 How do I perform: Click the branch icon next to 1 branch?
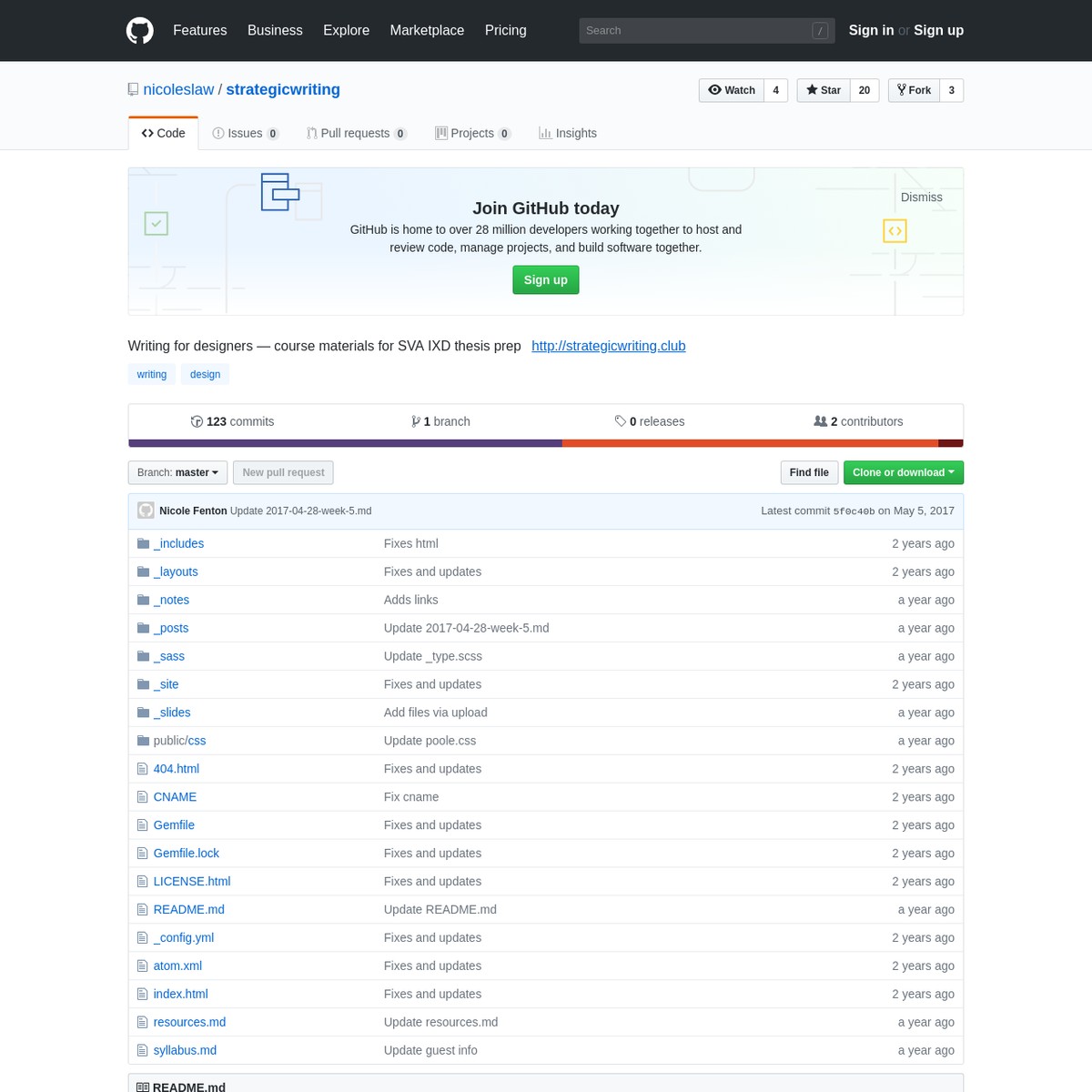[x=416, y=421]
